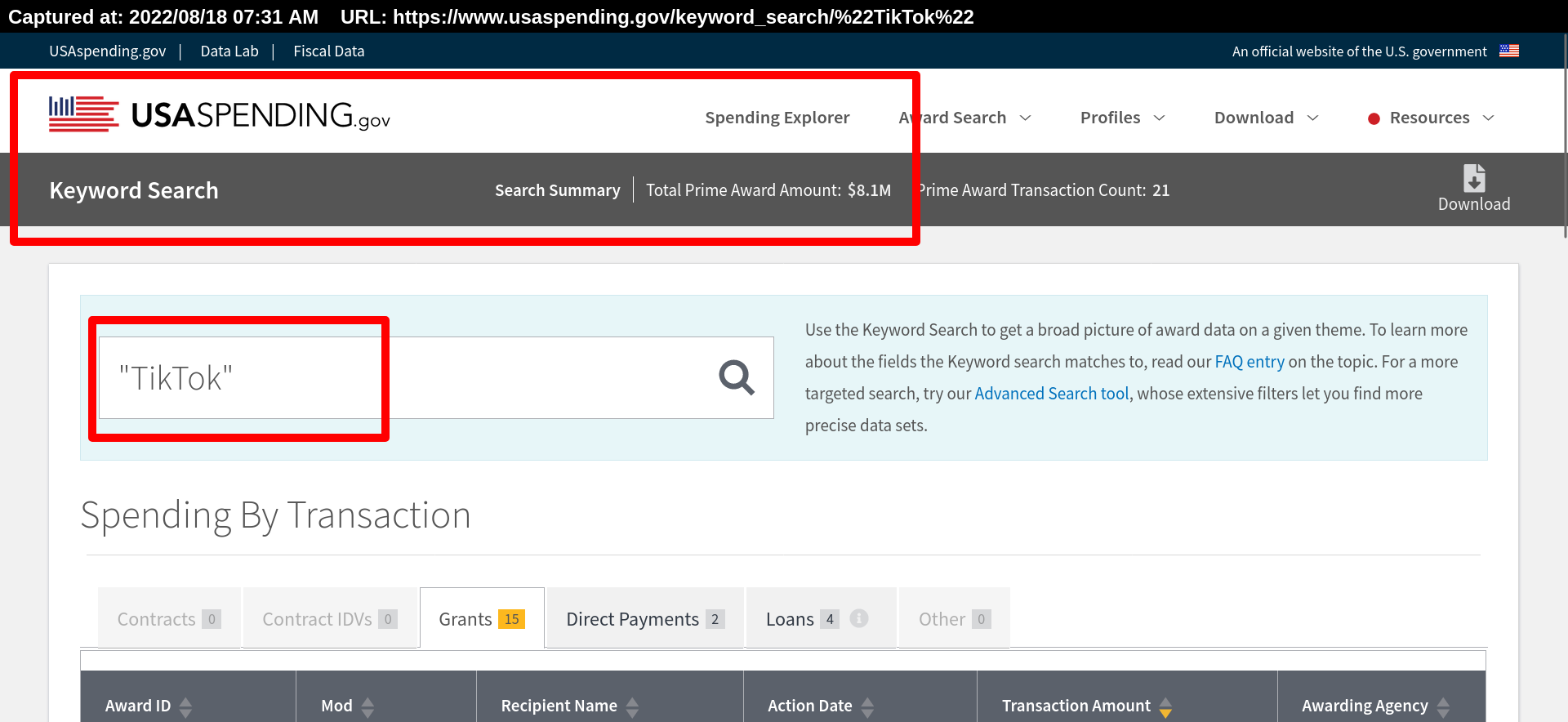Sort Award ID column arrows
This screenshot has height=722, width=1568.
(186, 706)
